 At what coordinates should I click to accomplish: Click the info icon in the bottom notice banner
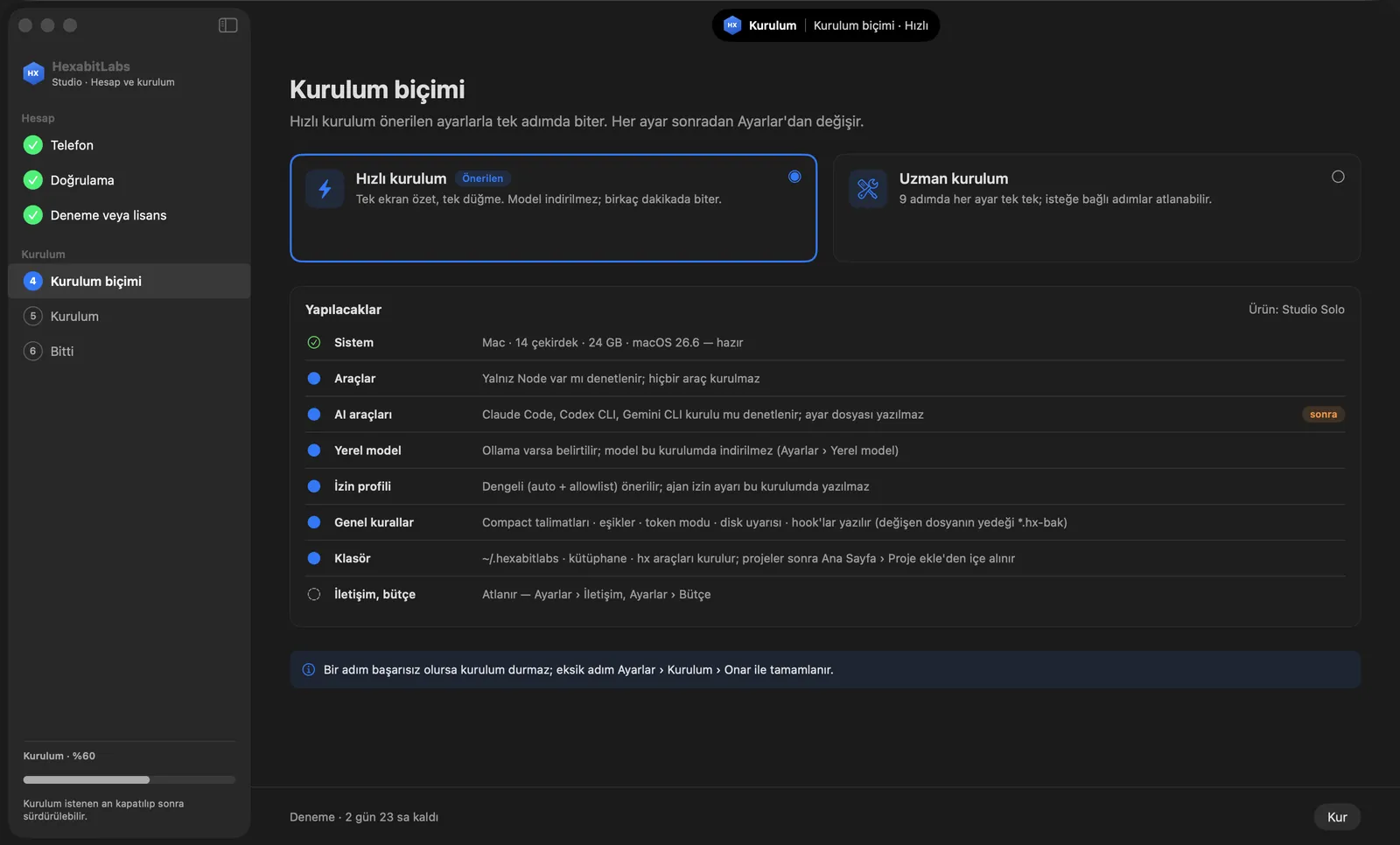click(x=309, y=670)
